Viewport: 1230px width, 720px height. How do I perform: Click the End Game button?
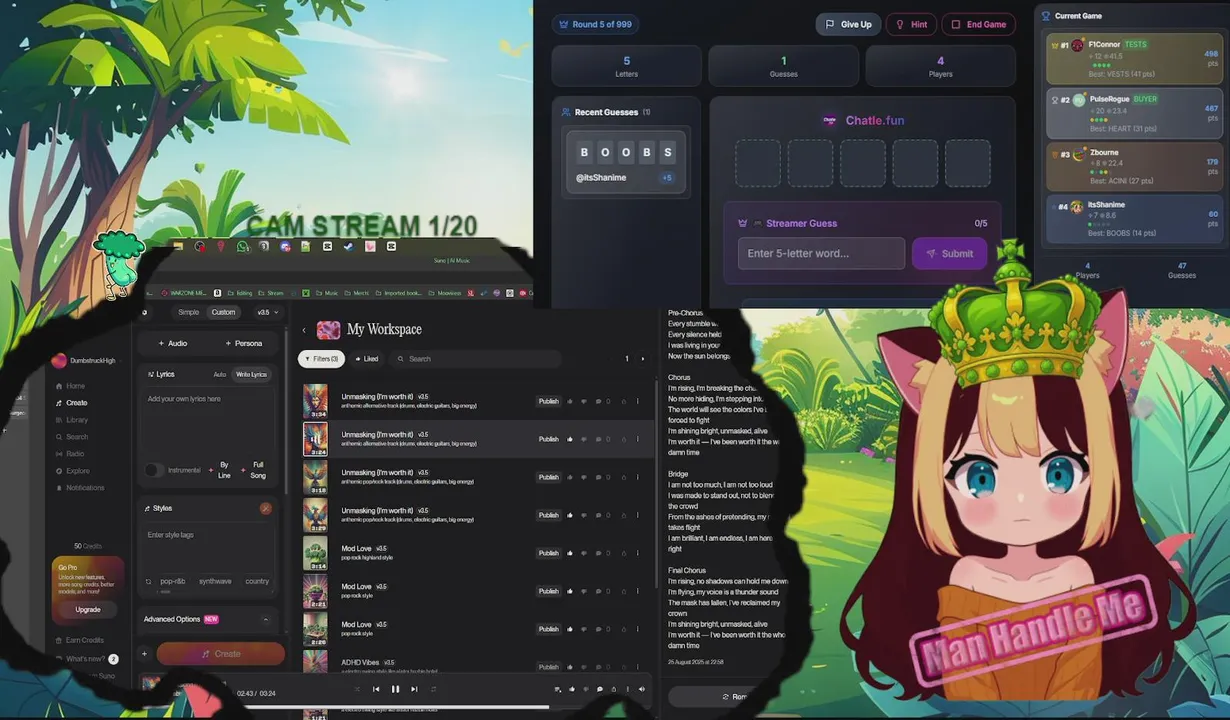click(x=979, y=24)
